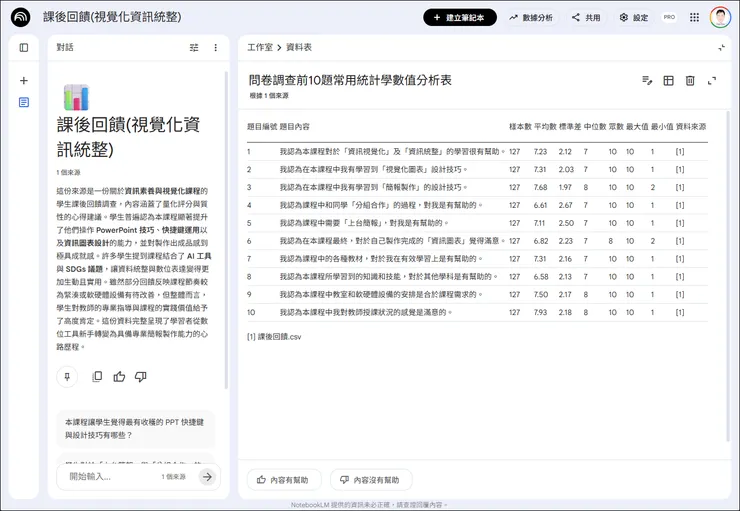Click the 標準差 column header
The image size is (740, 511).
570,126
